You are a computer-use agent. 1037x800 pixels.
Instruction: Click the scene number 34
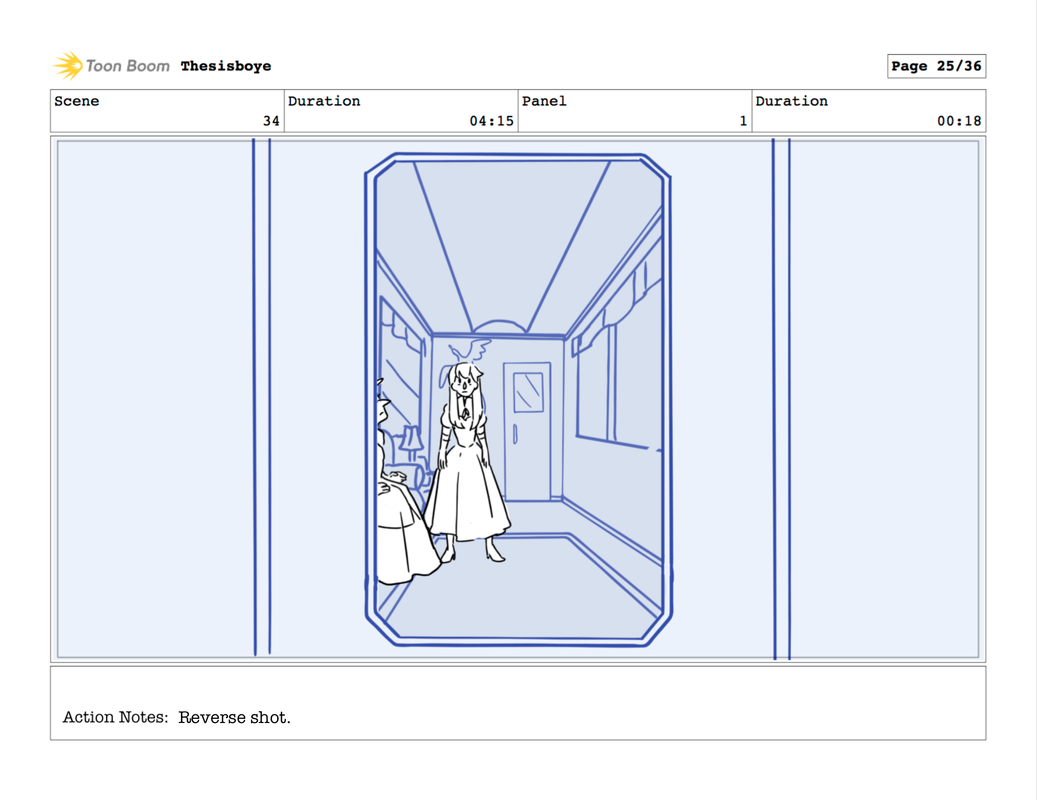(271, 121)
